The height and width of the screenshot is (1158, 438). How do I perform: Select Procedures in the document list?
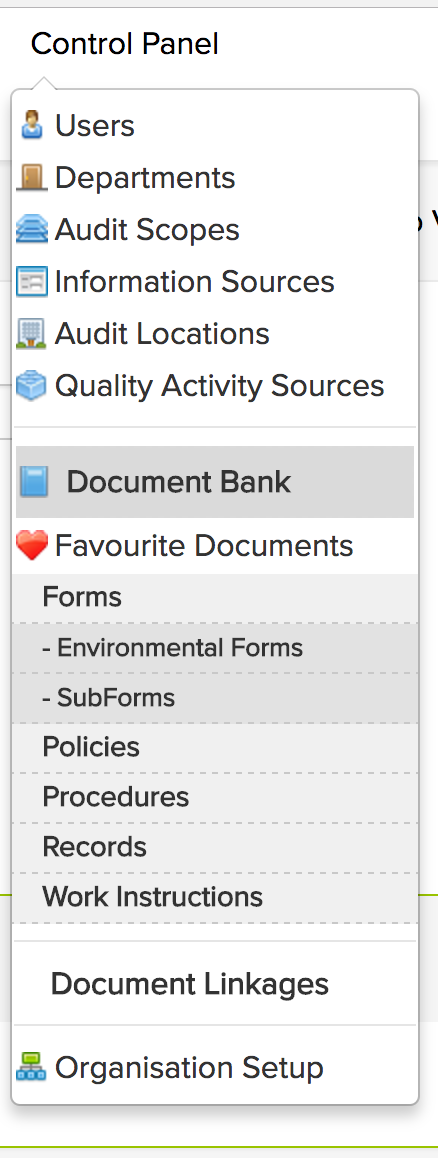214,798
